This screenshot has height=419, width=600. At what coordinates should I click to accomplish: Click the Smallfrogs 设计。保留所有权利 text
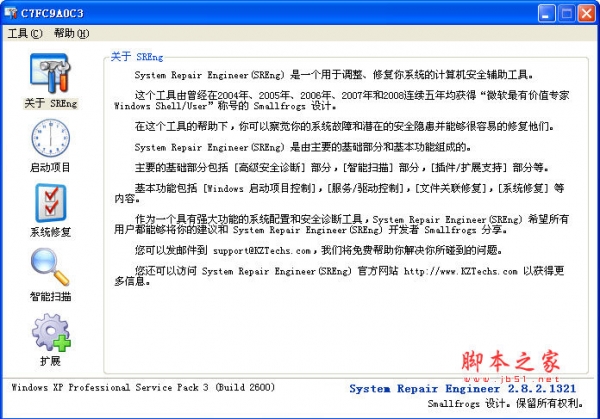(506, 403)
